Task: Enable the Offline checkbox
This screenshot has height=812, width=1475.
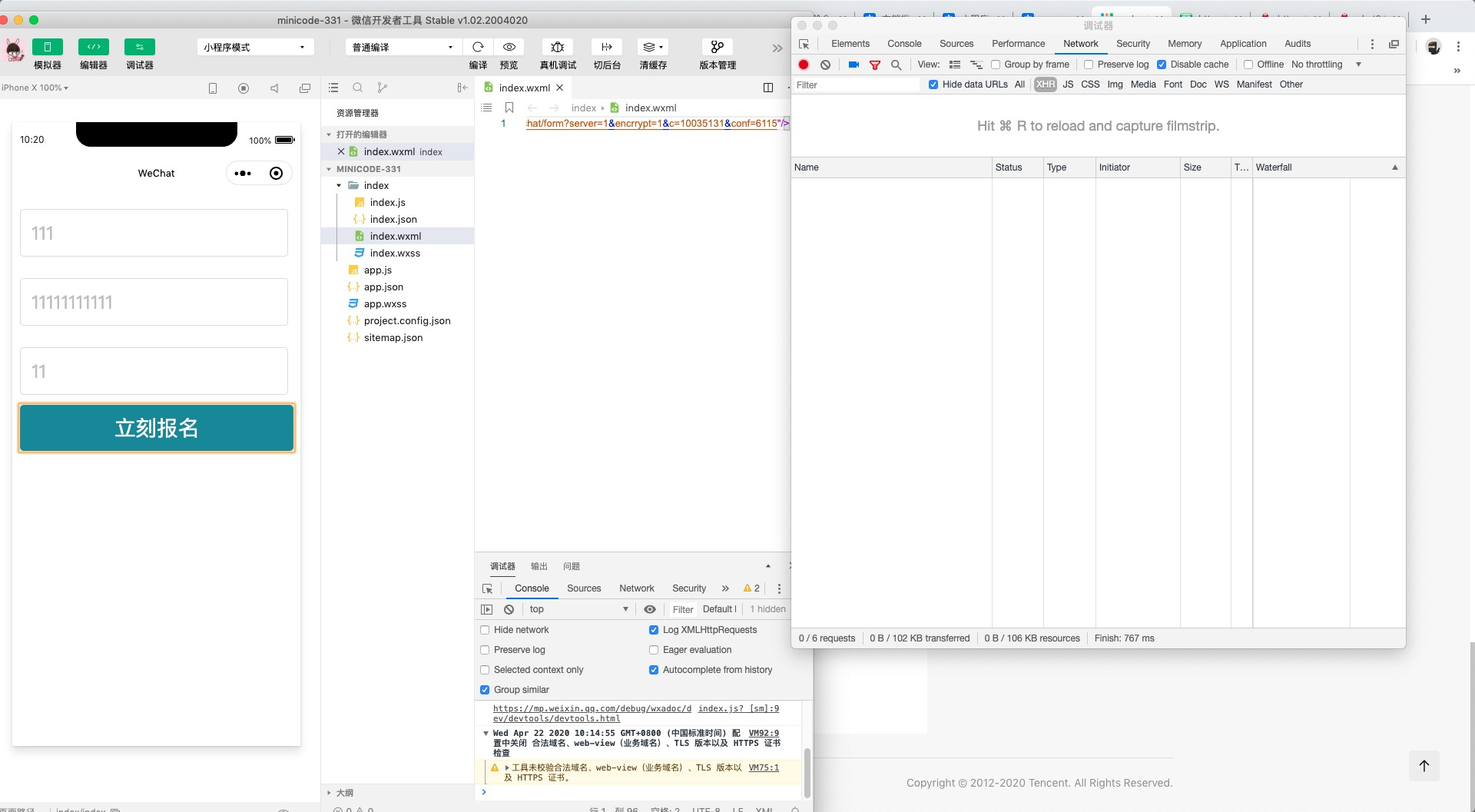Action: (1248, 65)
